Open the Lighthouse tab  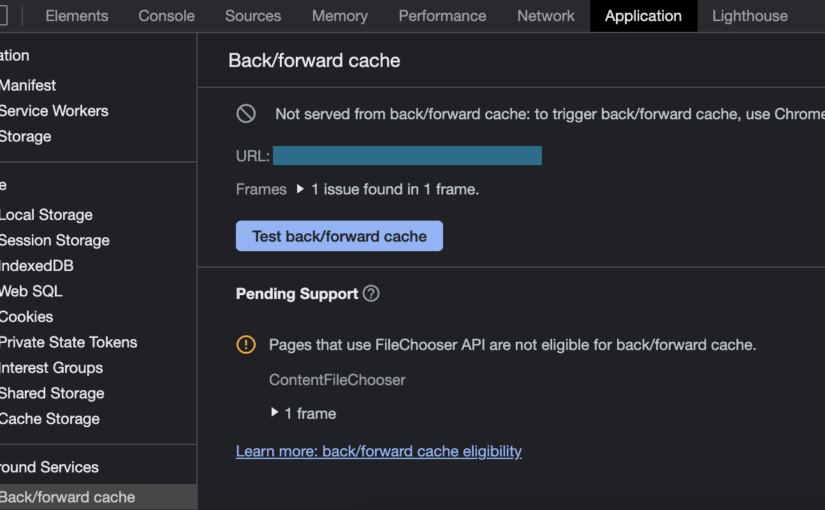749,16
